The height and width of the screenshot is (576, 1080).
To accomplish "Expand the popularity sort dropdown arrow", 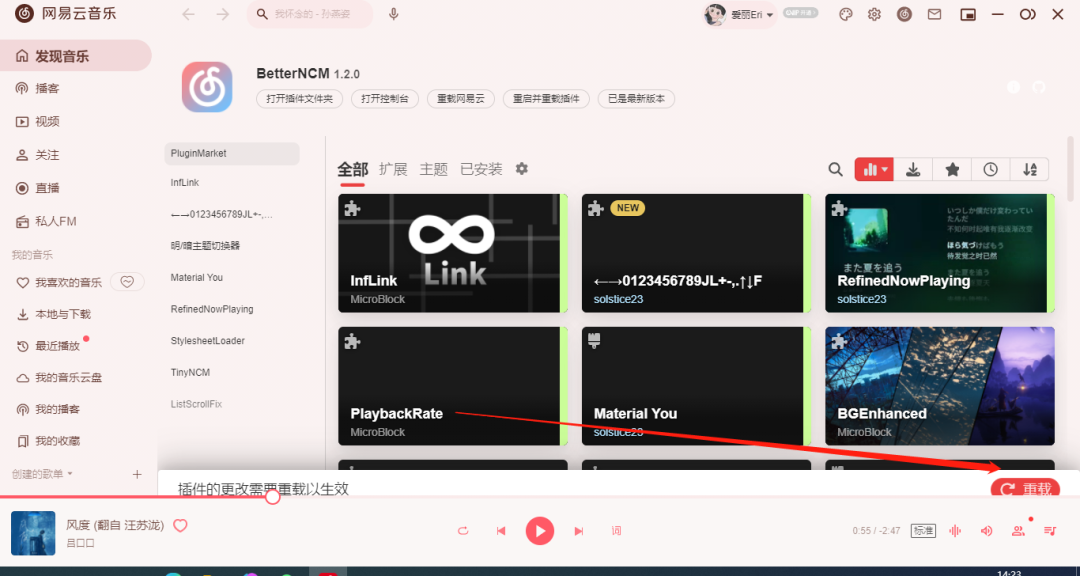I will tap(884, 169).
